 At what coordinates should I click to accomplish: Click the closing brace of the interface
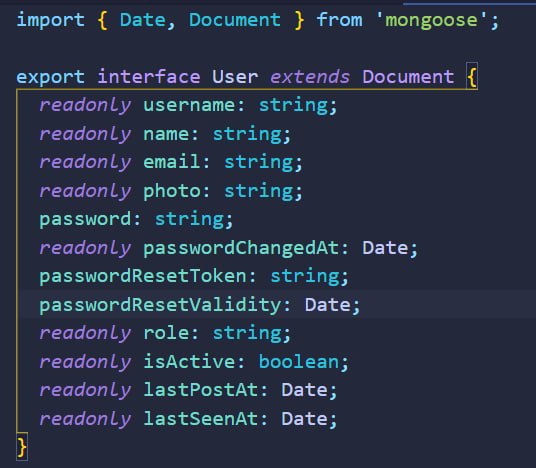[x=22, y=447]
